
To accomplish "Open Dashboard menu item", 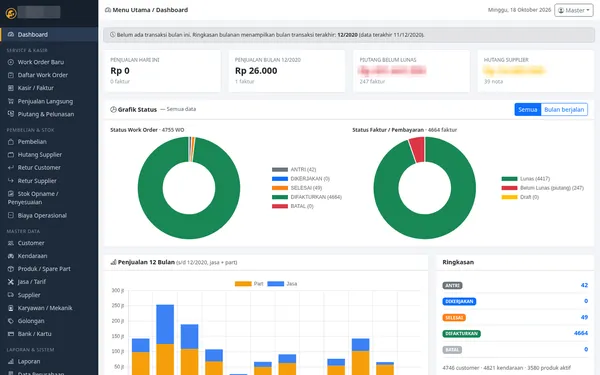I will 49,34.
